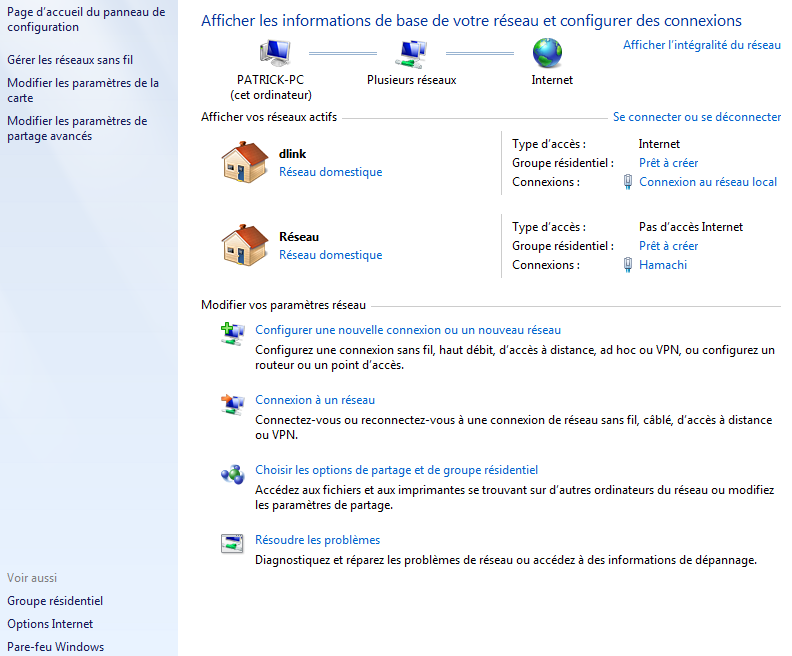Open Choisir les options de partage et de groupe résidentiel
The width and height of the screenshot is (792, 656).
tap(396, 470)
